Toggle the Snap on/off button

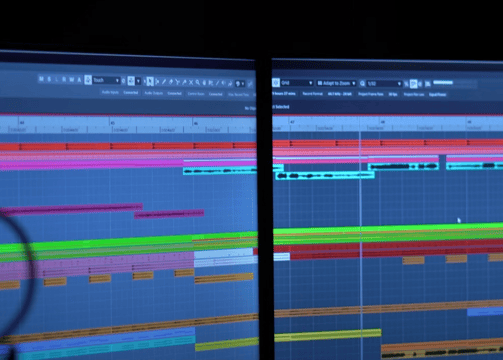tap(276, 82)
